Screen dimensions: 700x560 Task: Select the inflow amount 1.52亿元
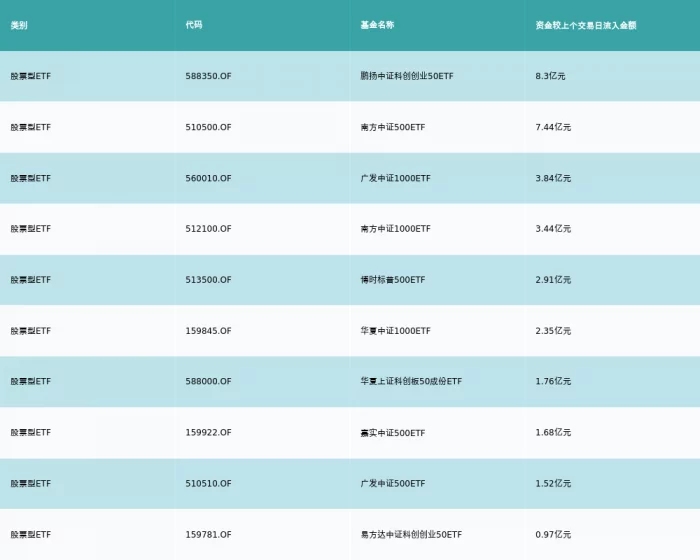[x=553, y=483]
